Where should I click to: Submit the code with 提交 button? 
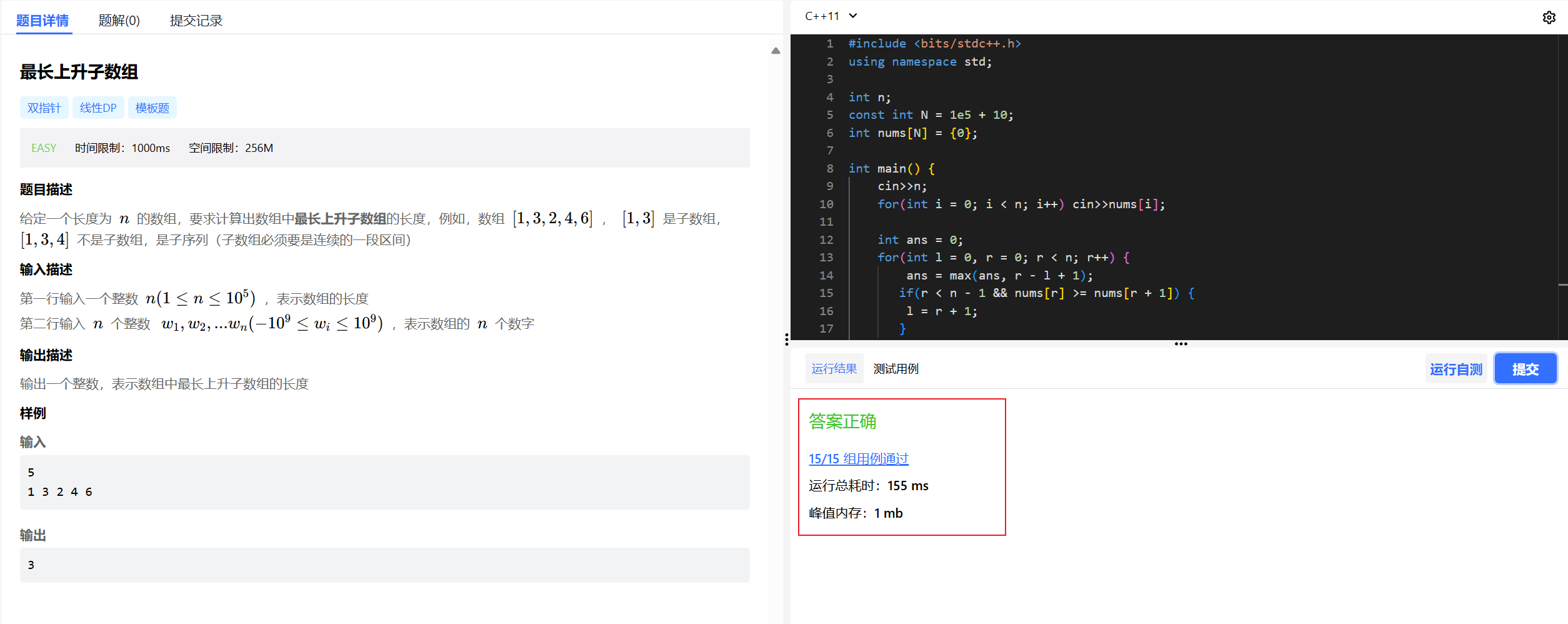1525,370
